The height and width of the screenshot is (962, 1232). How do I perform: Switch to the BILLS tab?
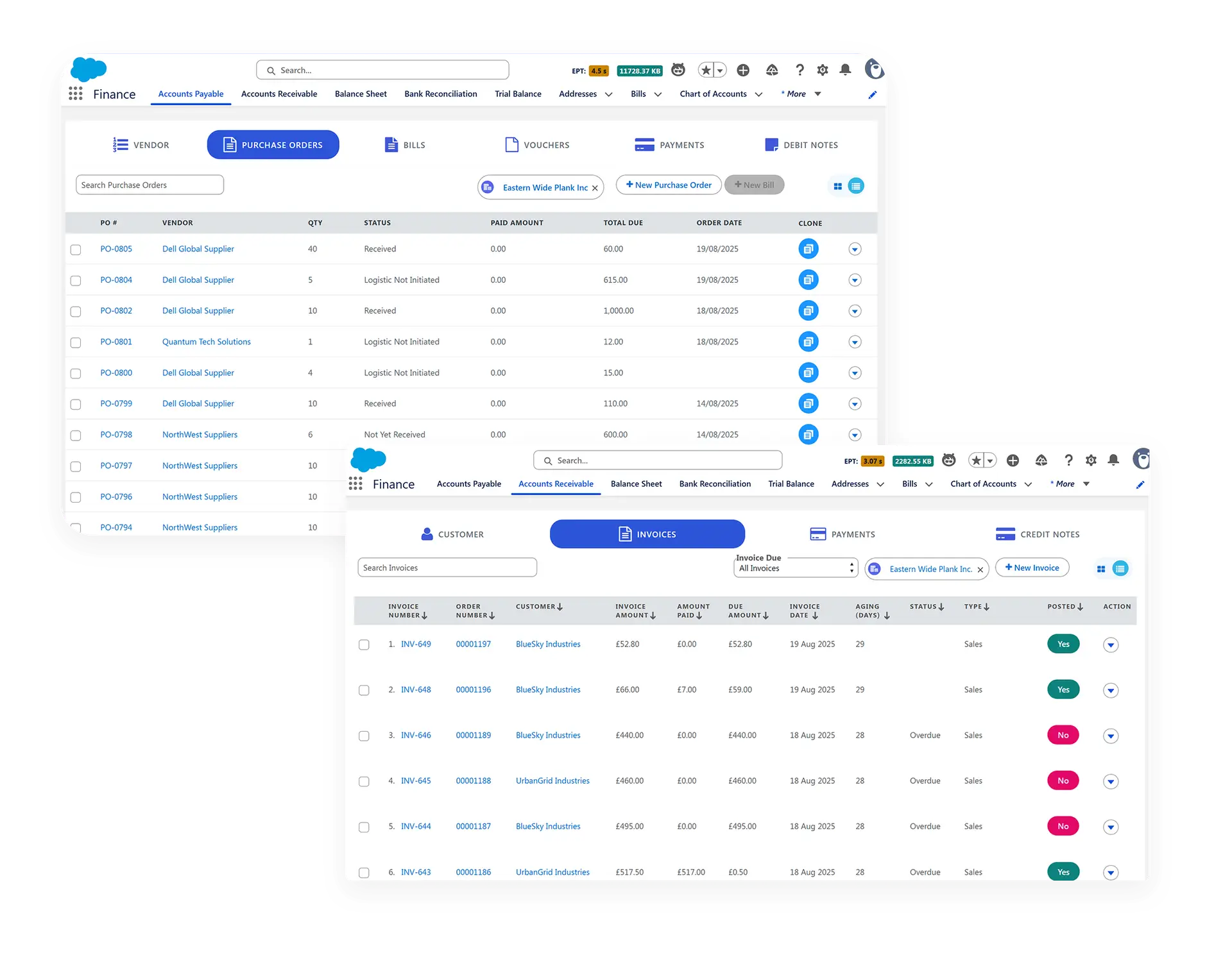405,145
